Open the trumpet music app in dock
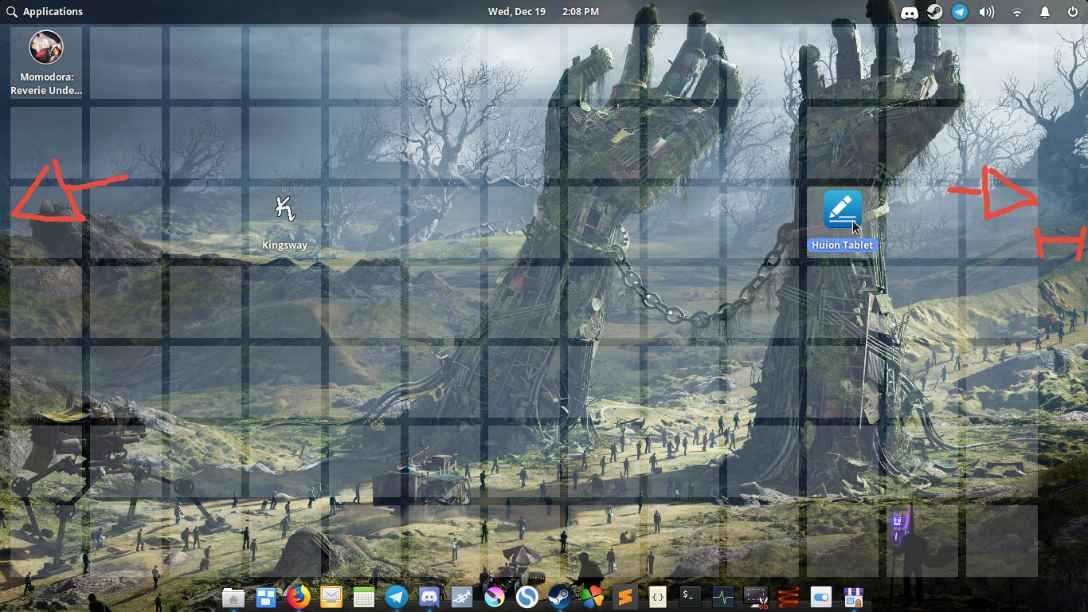Screen dimensions: 1088x612 [461, 597]
